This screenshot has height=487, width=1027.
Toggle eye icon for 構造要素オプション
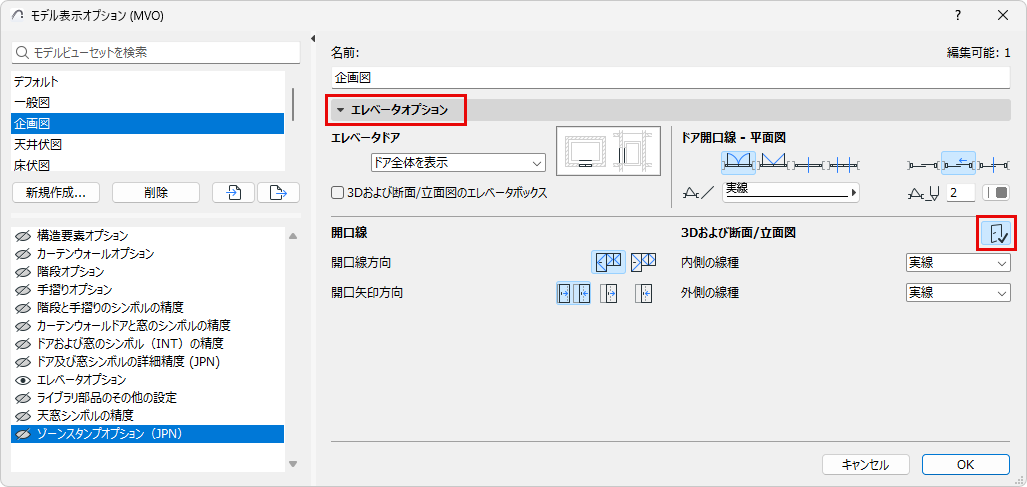pyautogui.click(x=24, y=235)
